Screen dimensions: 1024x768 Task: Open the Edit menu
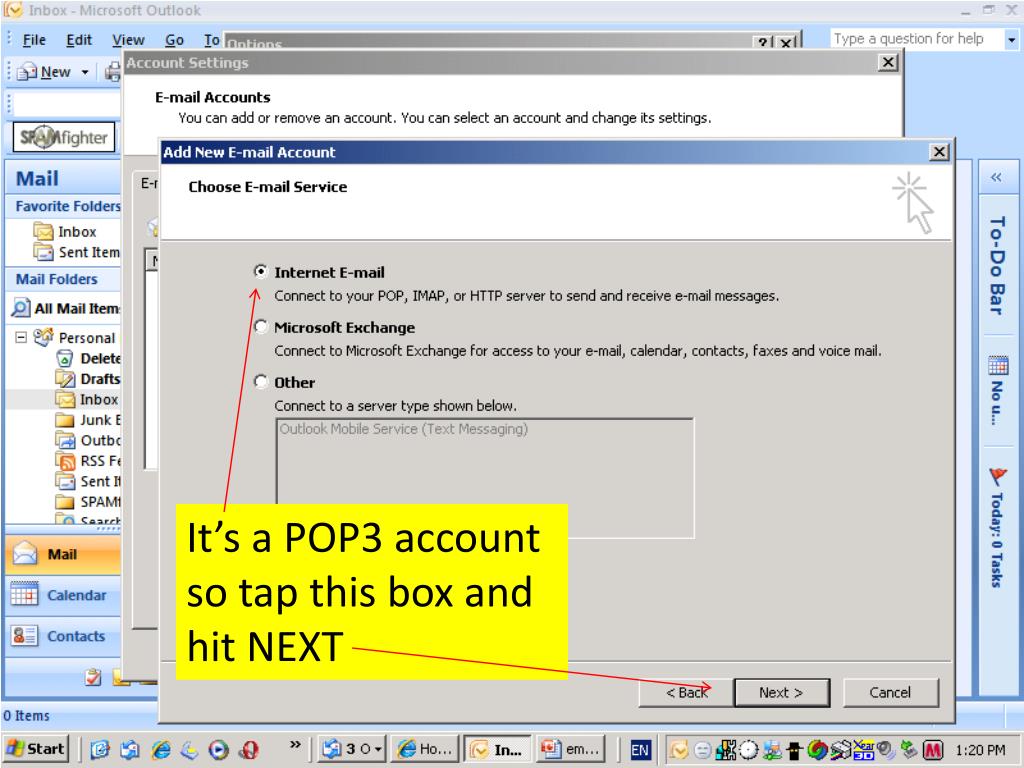79,40
